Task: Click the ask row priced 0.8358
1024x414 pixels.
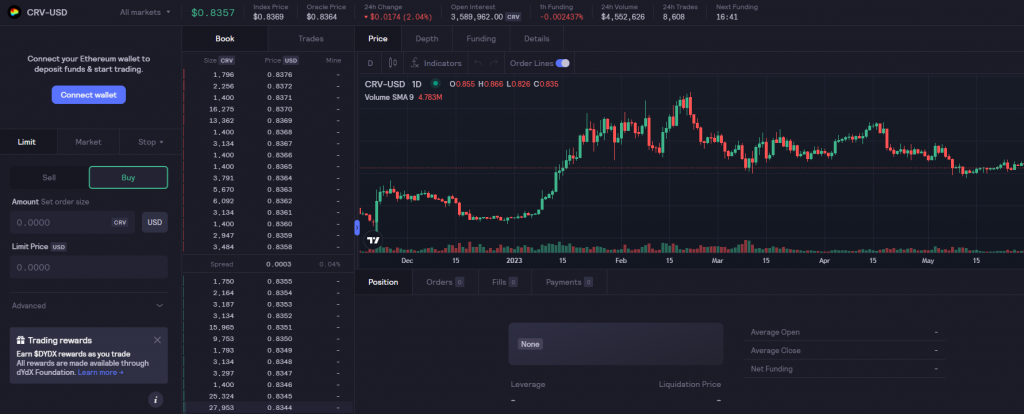Action: click(268, 247)
